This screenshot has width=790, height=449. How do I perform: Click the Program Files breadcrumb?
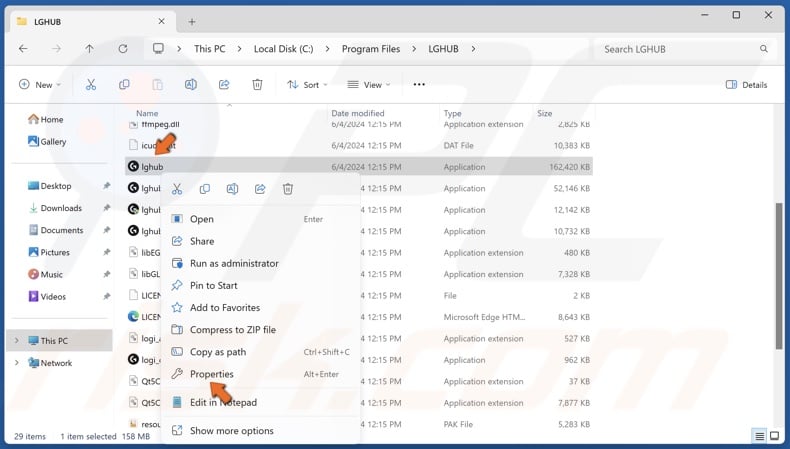click(370, 49)
